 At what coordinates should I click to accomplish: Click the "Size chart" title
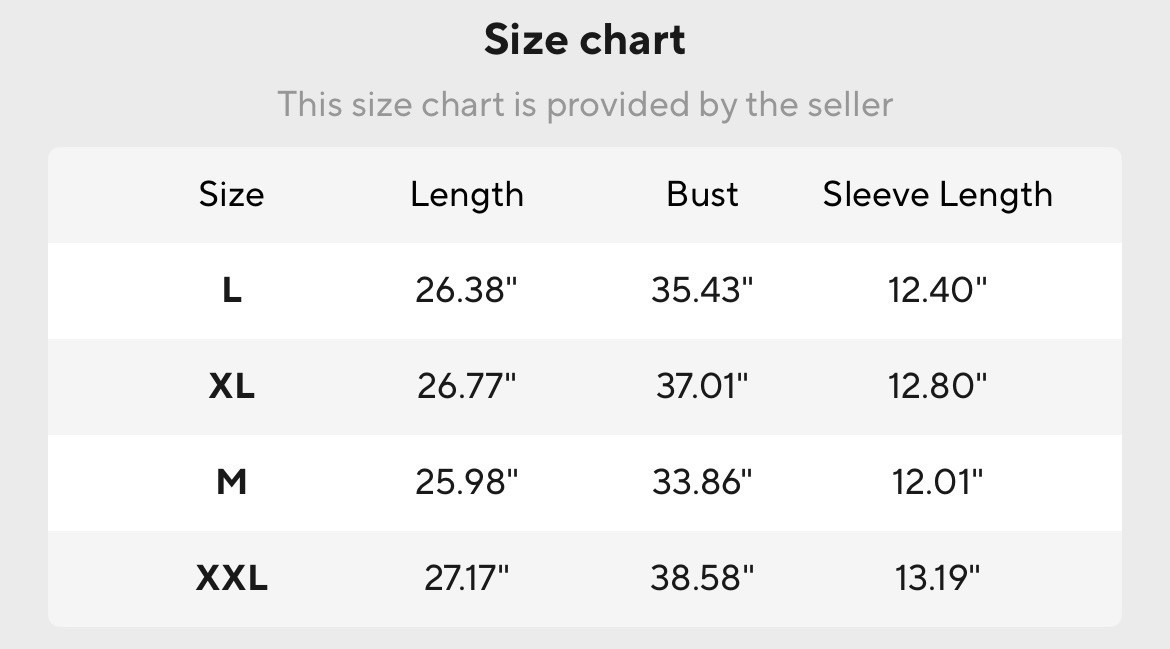click(x=585, y=40)
